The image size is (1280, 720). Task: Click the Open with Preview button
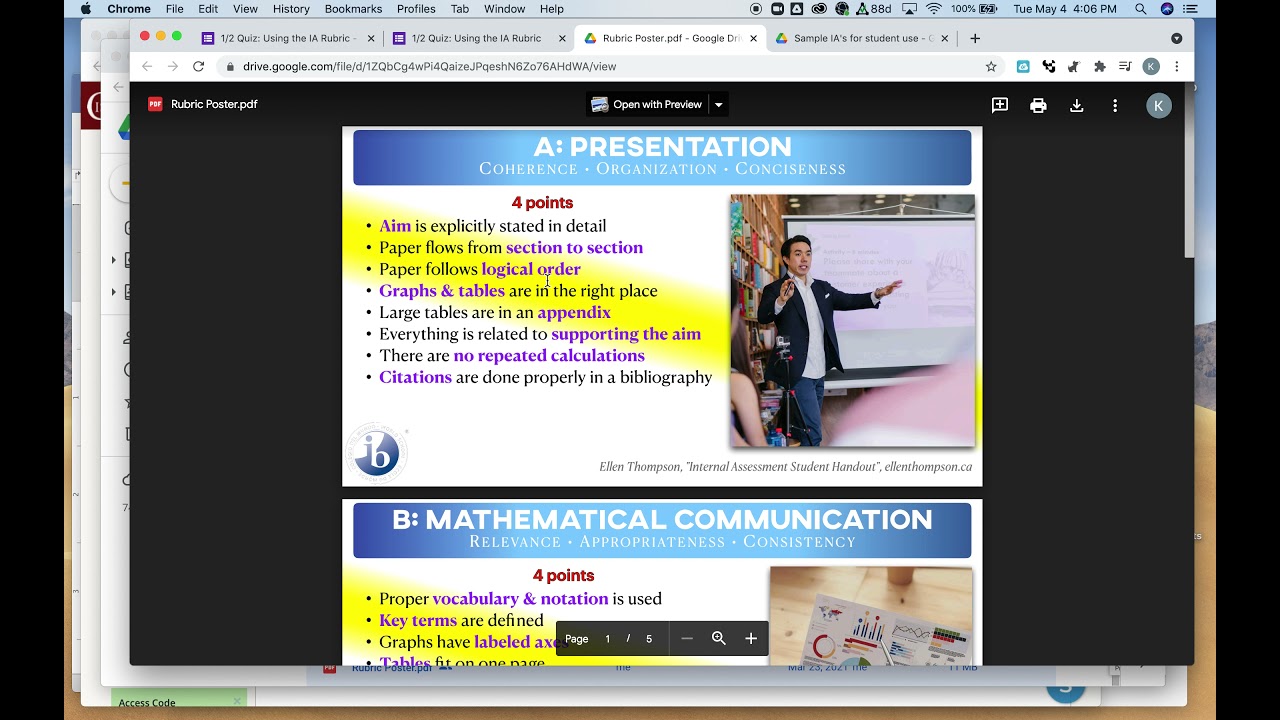[647, 105]
